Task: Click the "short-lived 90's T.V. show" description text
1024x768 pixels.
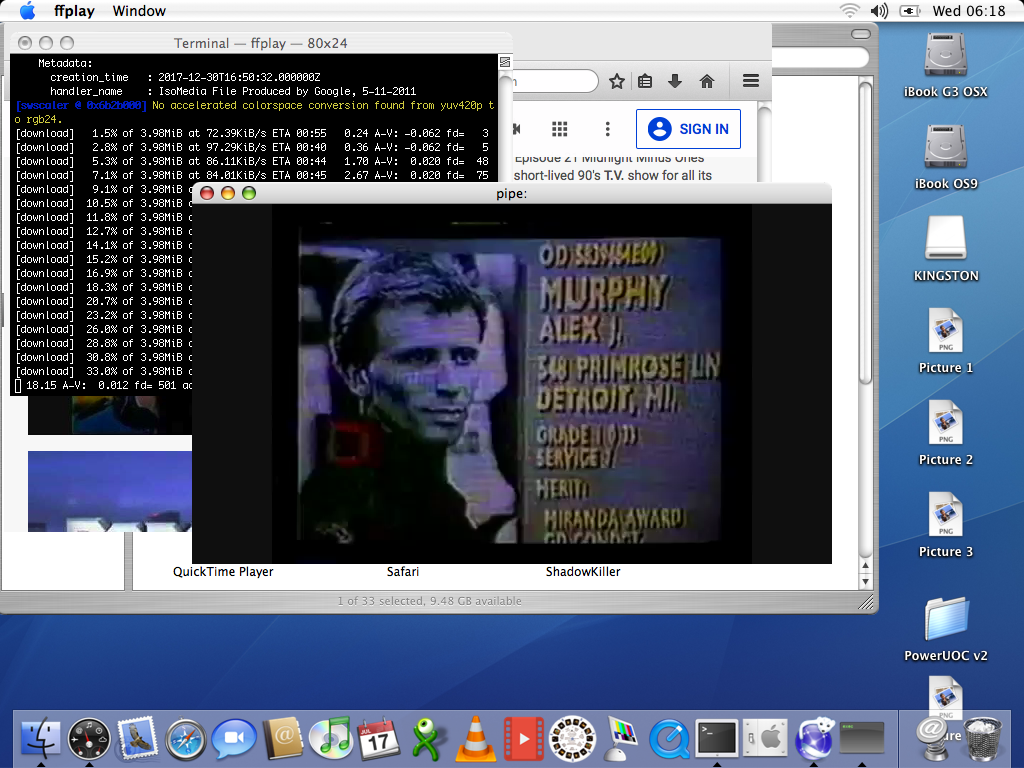Action: click(613, 175)
